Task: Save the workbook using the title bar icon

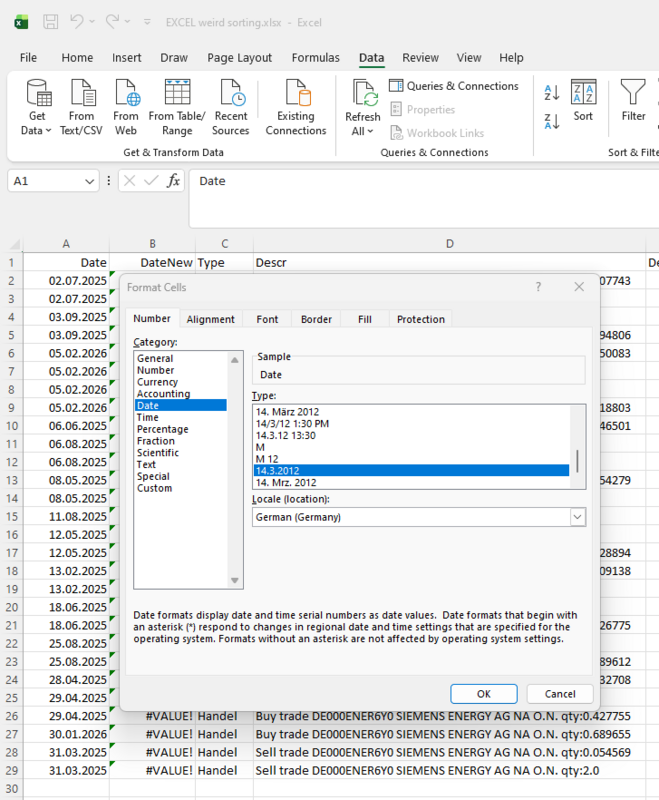Action: (x=50, y=21)
